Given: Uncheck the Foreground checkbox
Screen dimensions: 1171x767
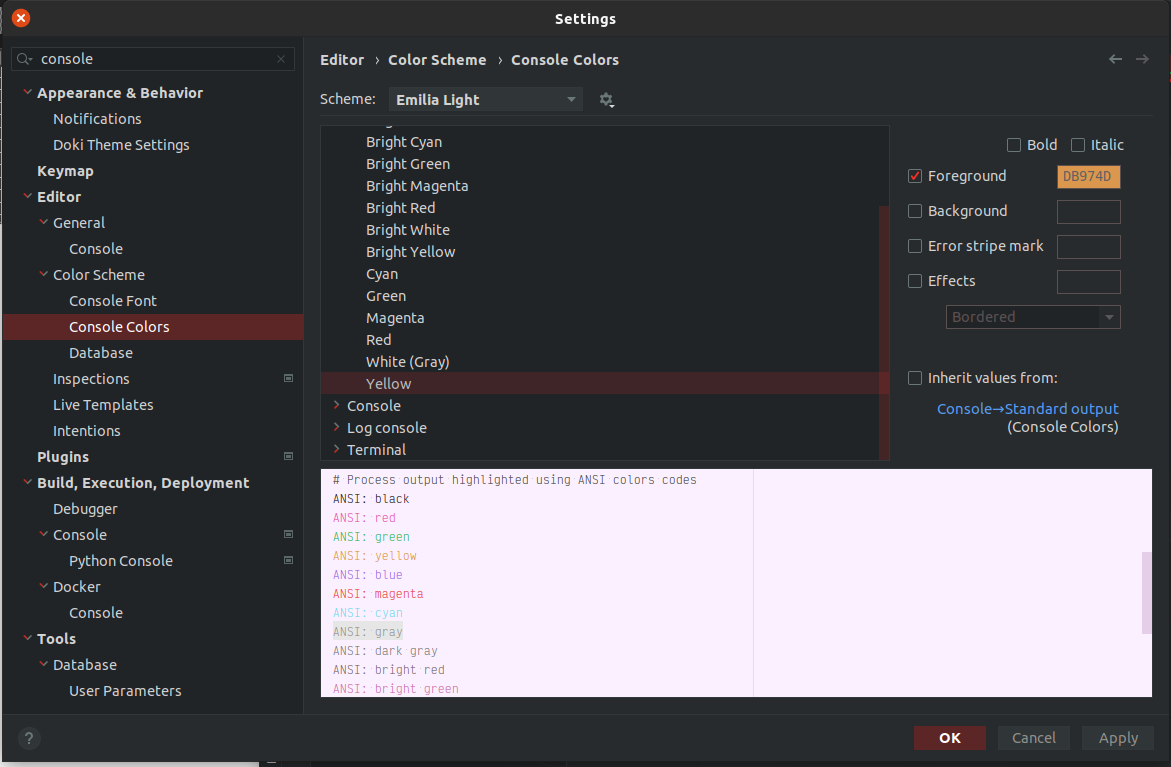Looking at the screenshot, I should point(914,175).
